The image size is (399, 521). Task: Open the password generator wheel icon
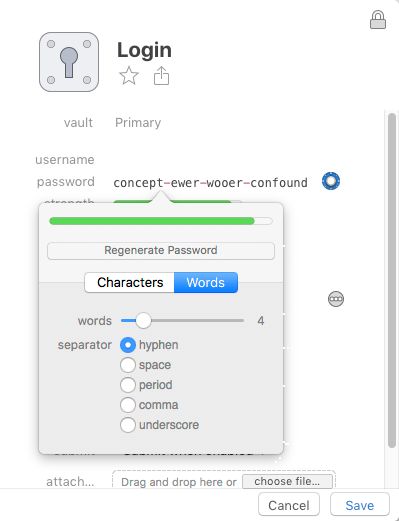tap(331, 181)
